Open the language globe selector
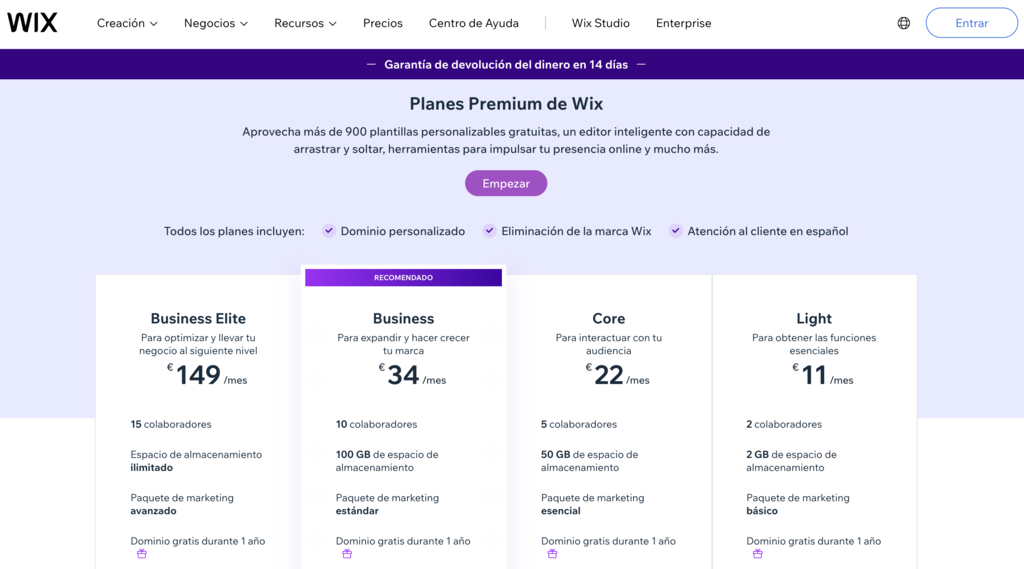1024x569 pixels. pyautogui.click(x=904, y=23)
